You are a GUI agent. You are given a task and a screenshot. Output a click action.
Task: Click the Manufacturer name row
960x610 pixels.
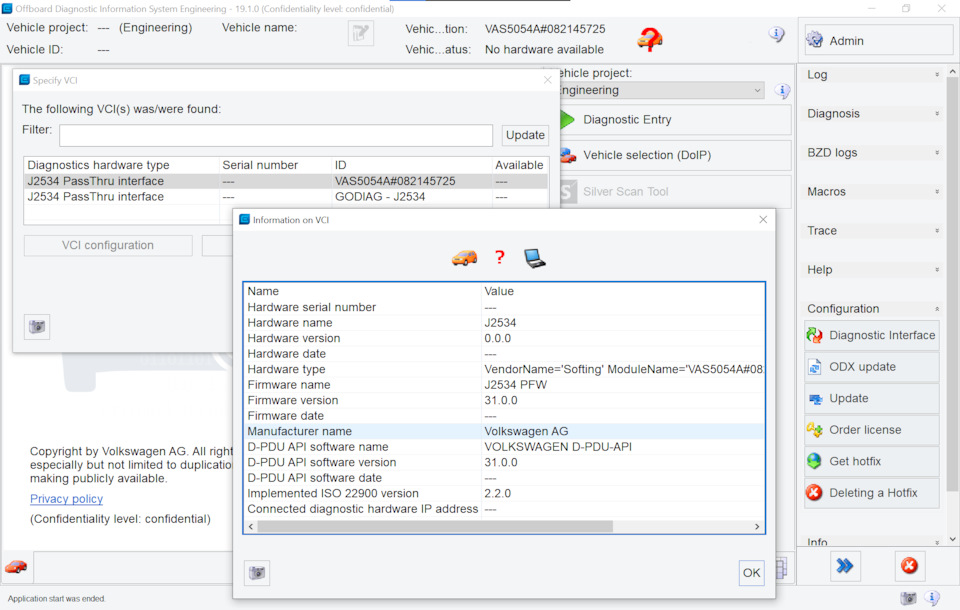coord(504,432)
